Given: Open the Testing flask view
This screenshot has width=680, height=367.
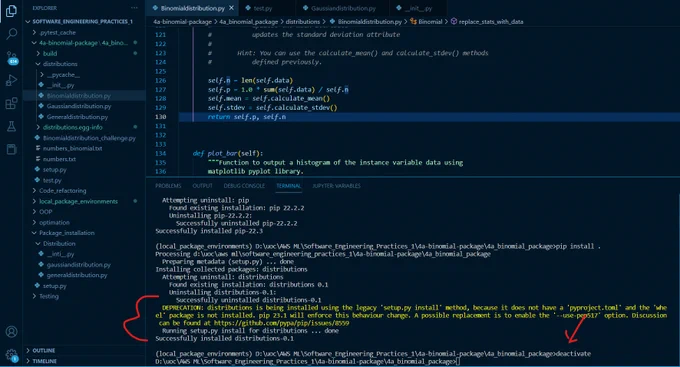Looking at the screenshot, I should coord(11,126).
